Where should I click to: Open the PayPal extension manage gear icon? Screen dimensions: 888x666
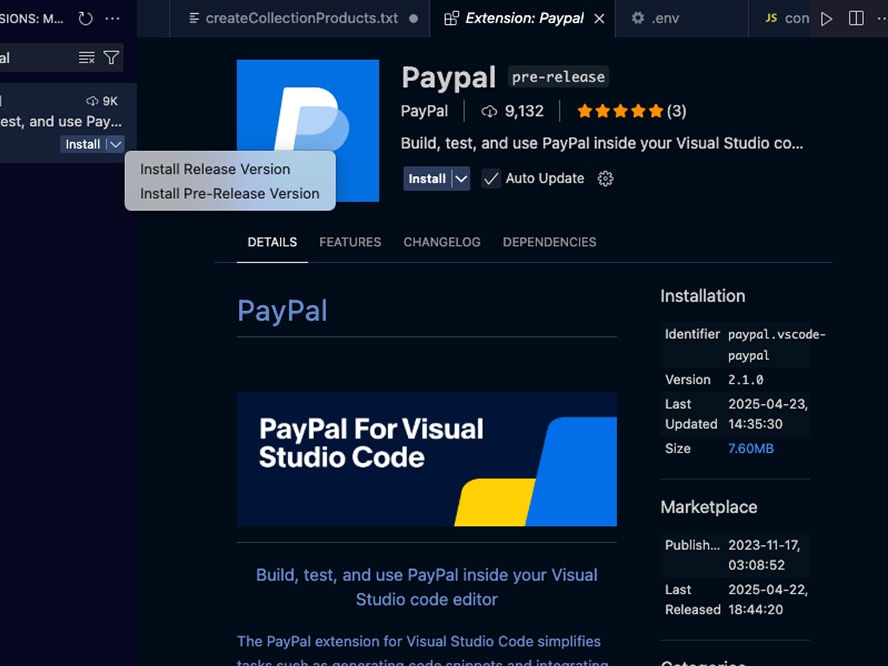click(605, 179)
